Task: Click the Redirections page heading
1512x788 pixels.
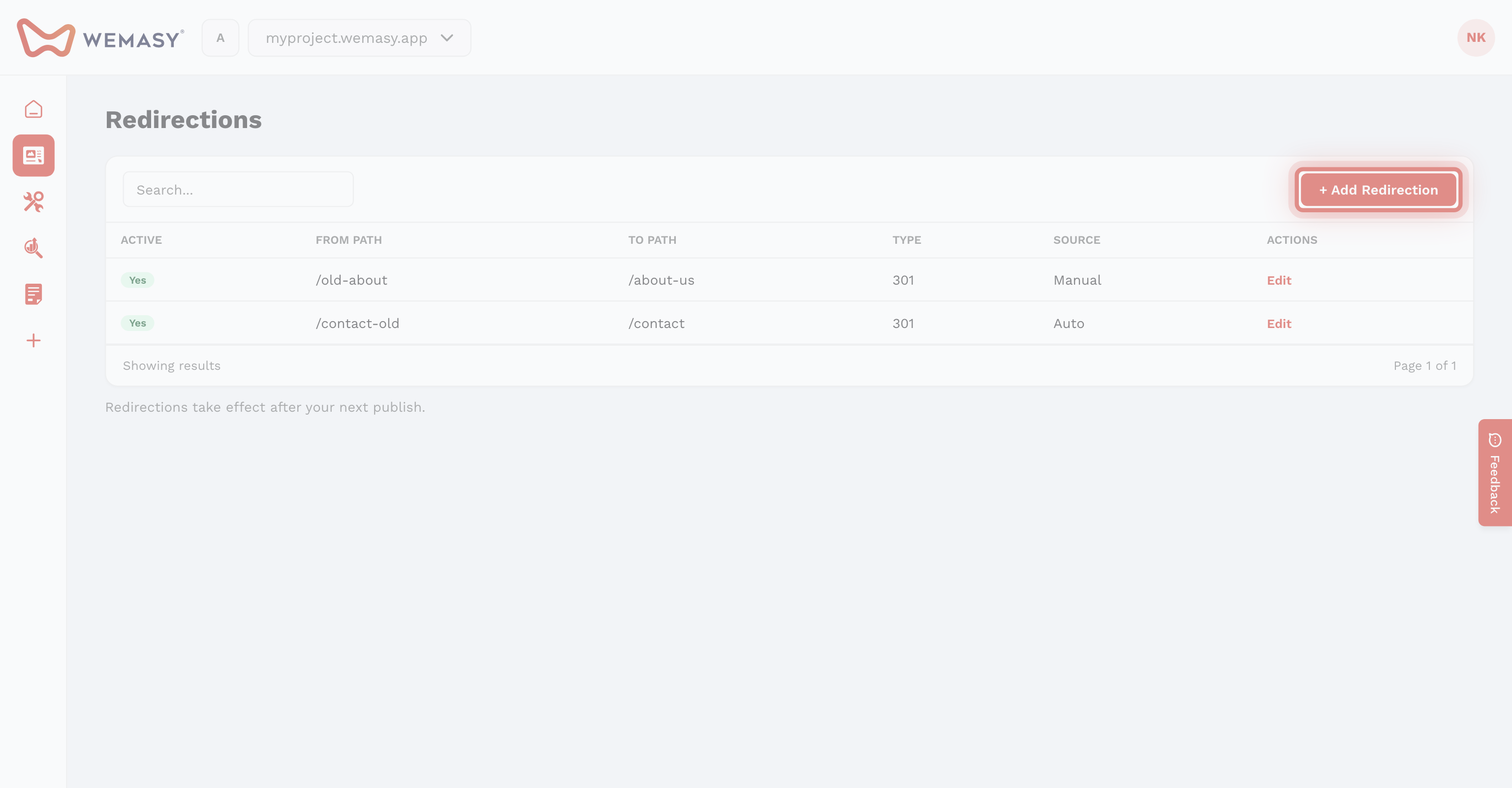Action: [183, 120]
